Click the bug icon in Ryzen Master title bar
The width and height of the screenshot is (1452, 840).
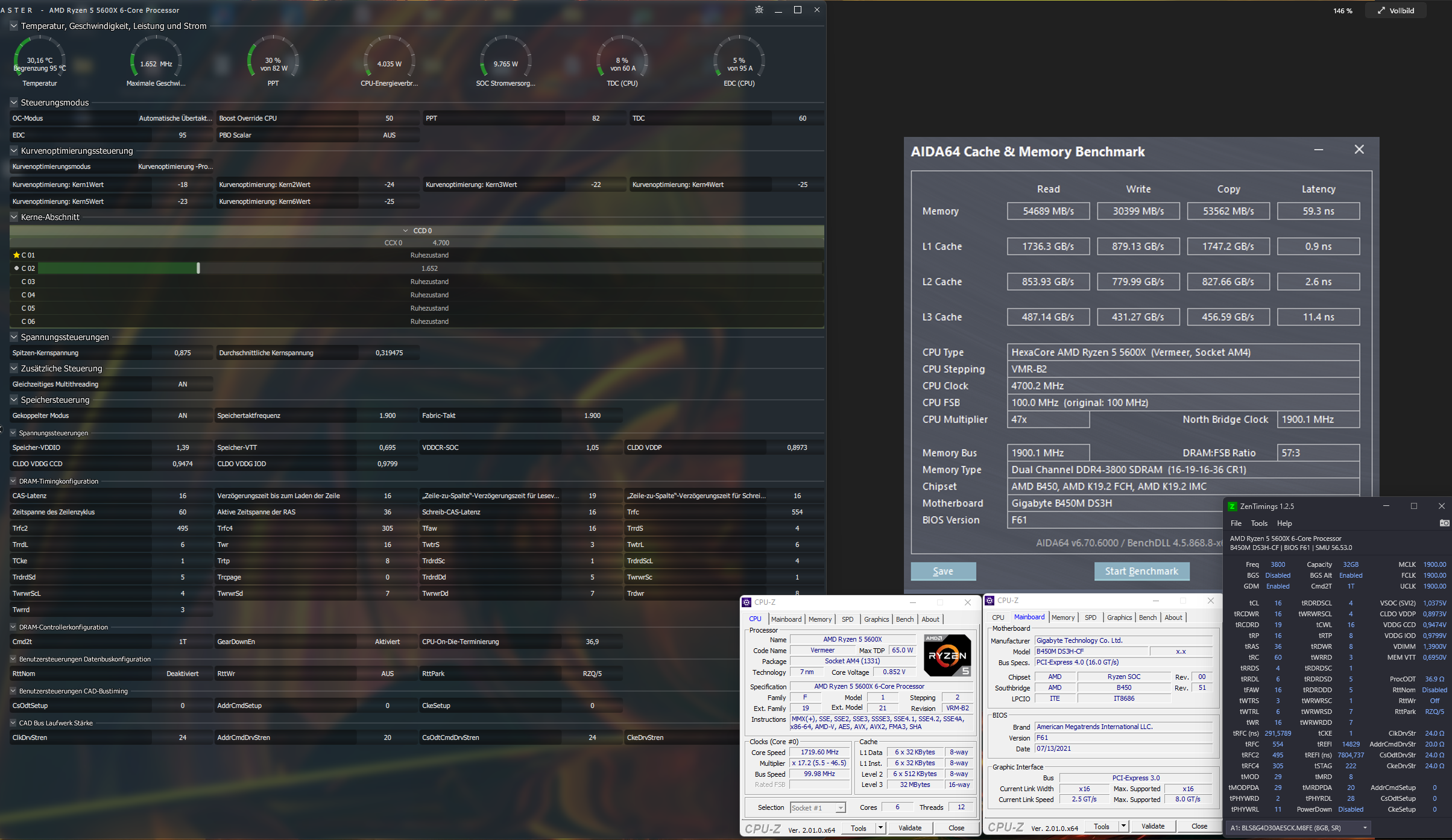pyautogui.click(x=759, y=10)
